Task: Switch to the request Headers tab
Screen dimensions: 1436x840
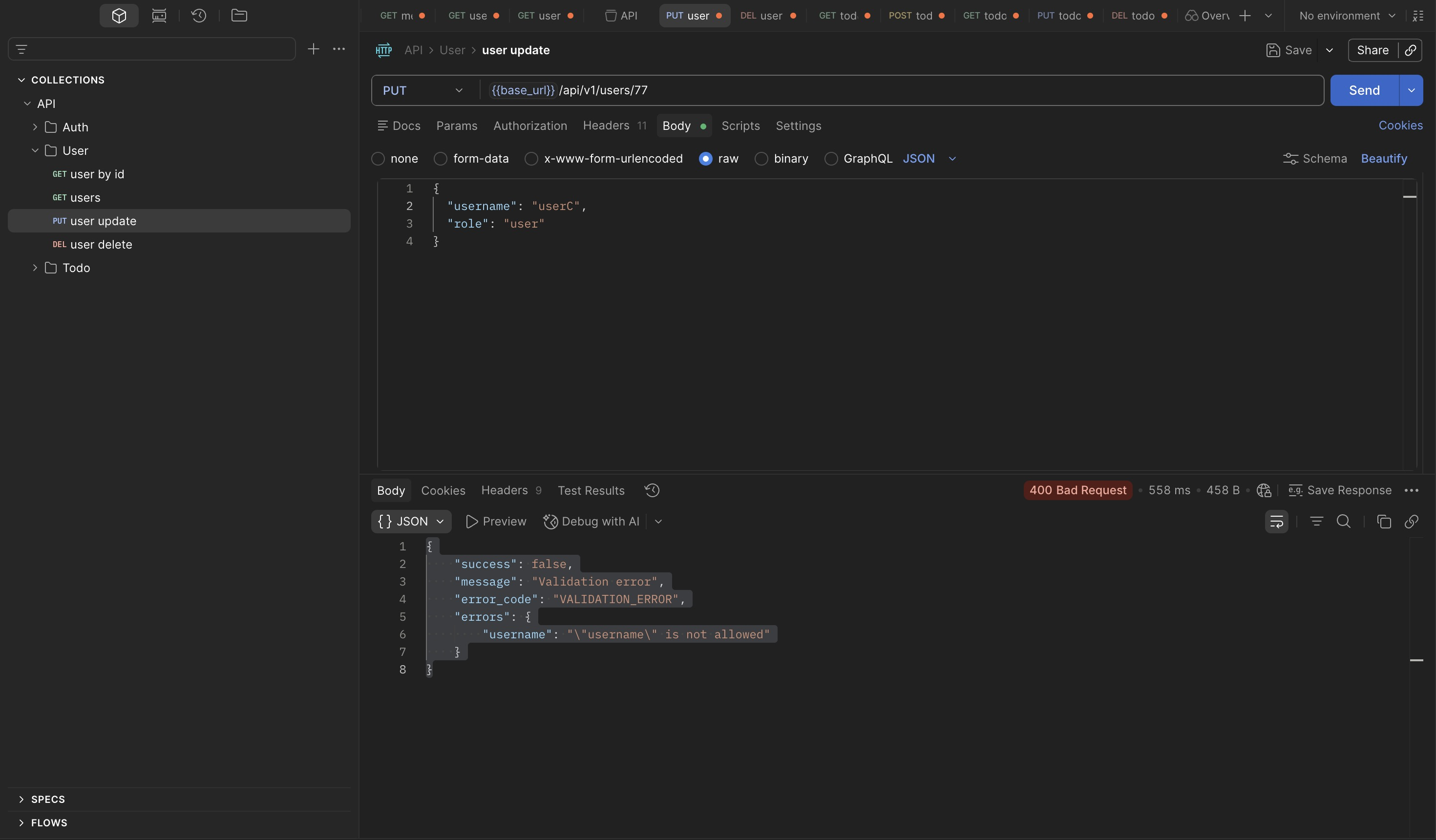Action: pyautogui.click(x=614, y=126)
